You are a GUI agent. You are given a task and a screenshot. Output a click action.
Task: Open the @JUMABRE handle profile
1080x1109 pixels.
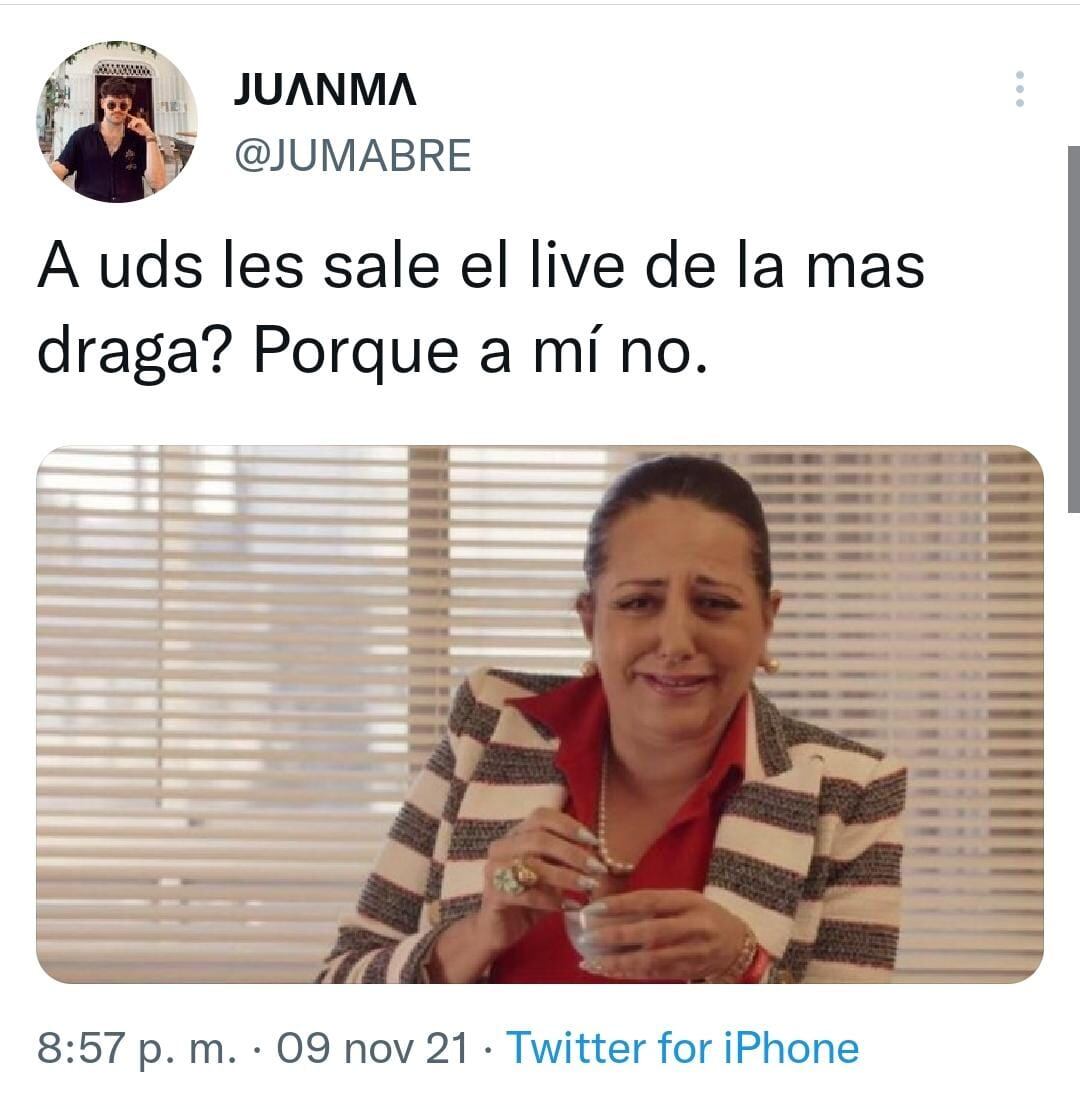pyautogui.click(x=352, y=156)
